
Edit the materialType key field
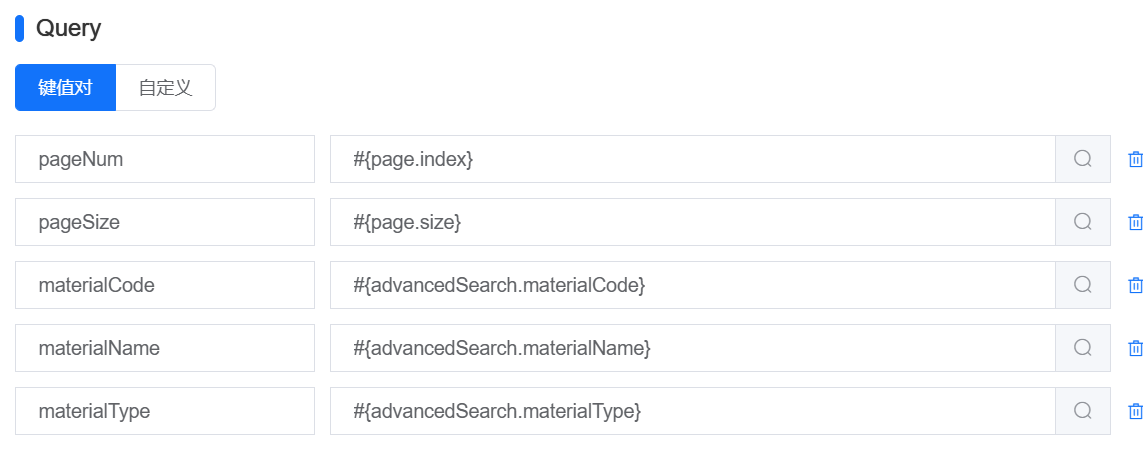165,411
